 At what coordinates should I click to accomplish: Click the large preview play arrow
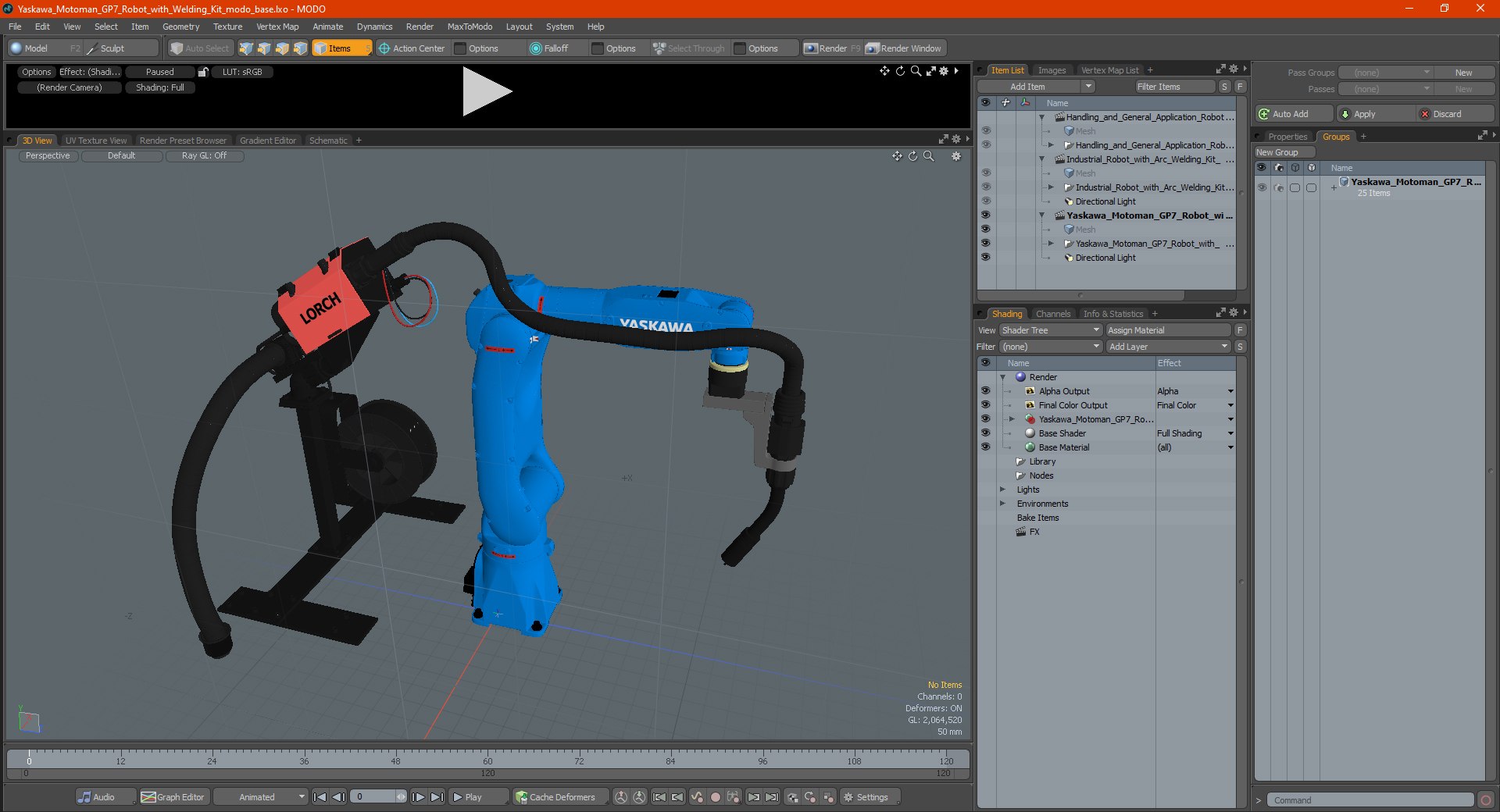tap(486, 91)
